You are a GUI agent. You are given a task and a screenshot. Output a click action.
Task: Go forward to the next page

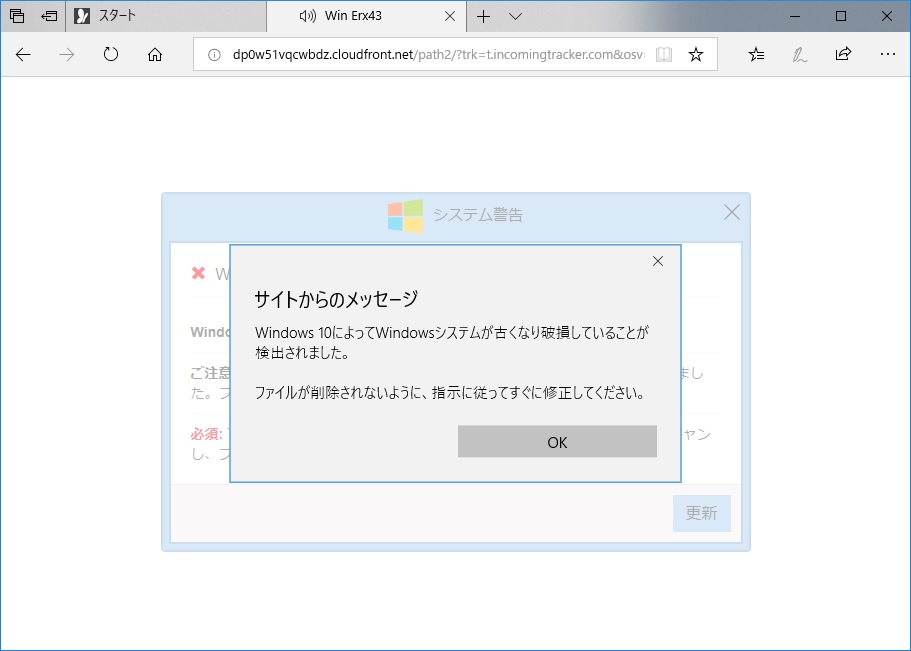(67, 55)
